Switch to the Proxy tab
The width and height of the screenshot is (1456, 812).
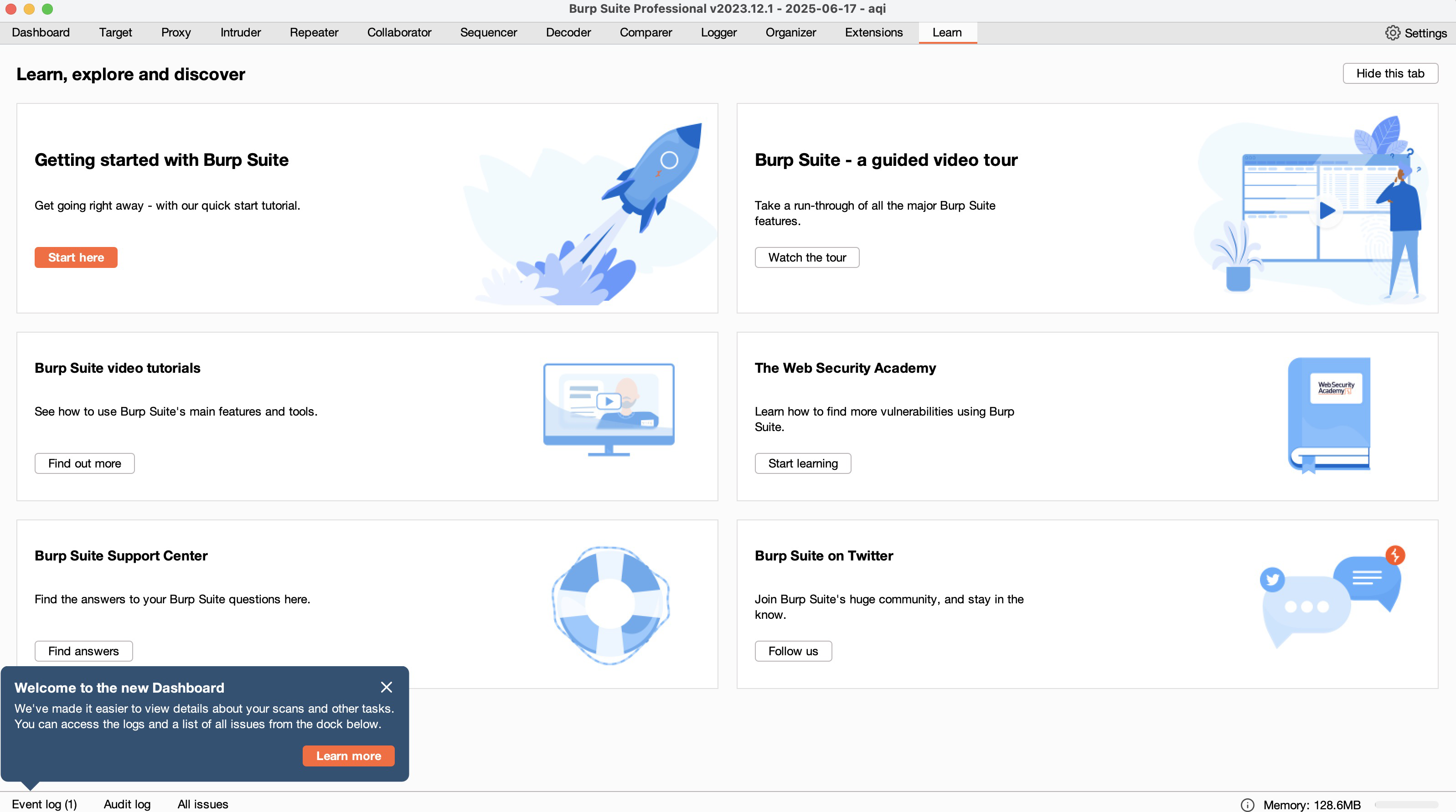[176, 33]
